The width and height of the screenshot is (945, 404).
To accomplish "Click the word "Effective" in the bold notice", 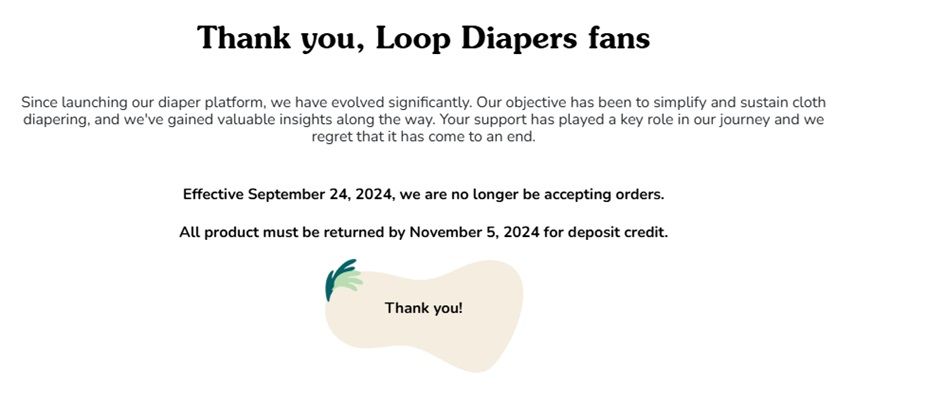I will [213, 195].
